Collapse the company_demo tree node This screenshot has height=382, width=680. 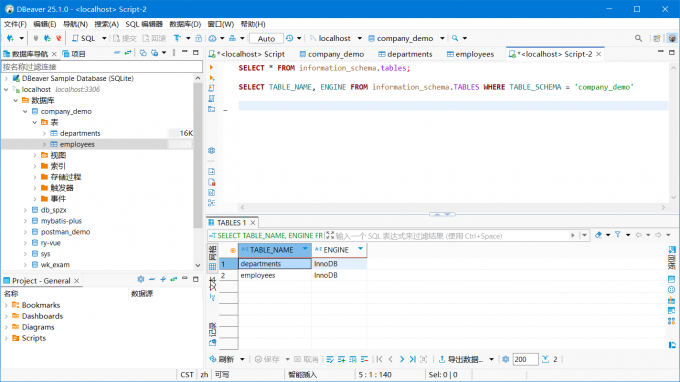(25, 111)
